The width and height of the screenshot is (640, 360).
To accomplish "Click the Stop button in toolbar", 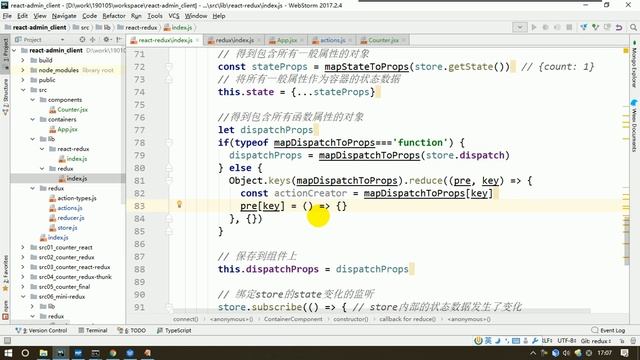I will [x=569, y=27].
